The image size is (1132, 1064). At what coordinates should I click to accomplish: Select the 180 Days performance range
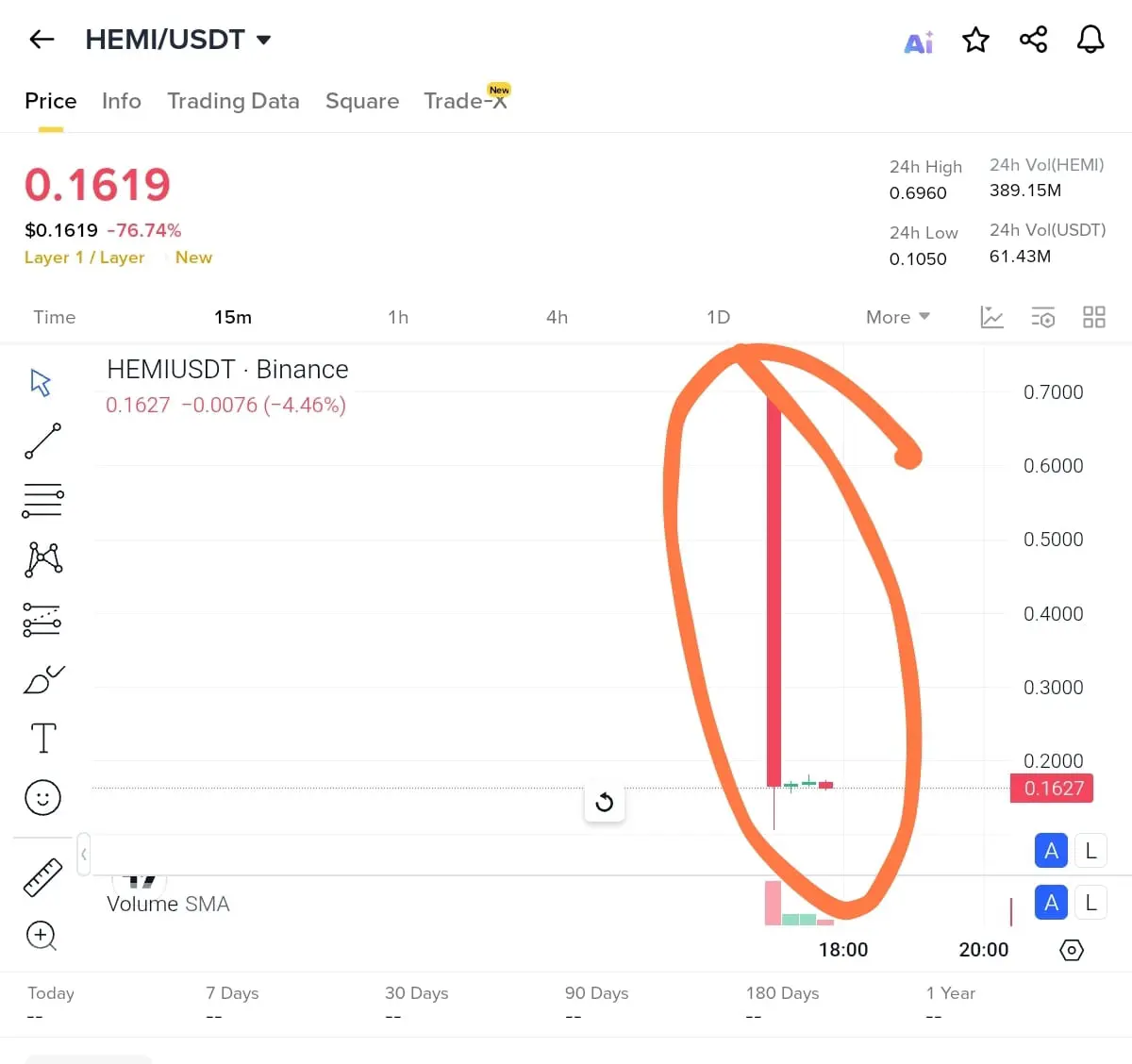[782, 1004]
